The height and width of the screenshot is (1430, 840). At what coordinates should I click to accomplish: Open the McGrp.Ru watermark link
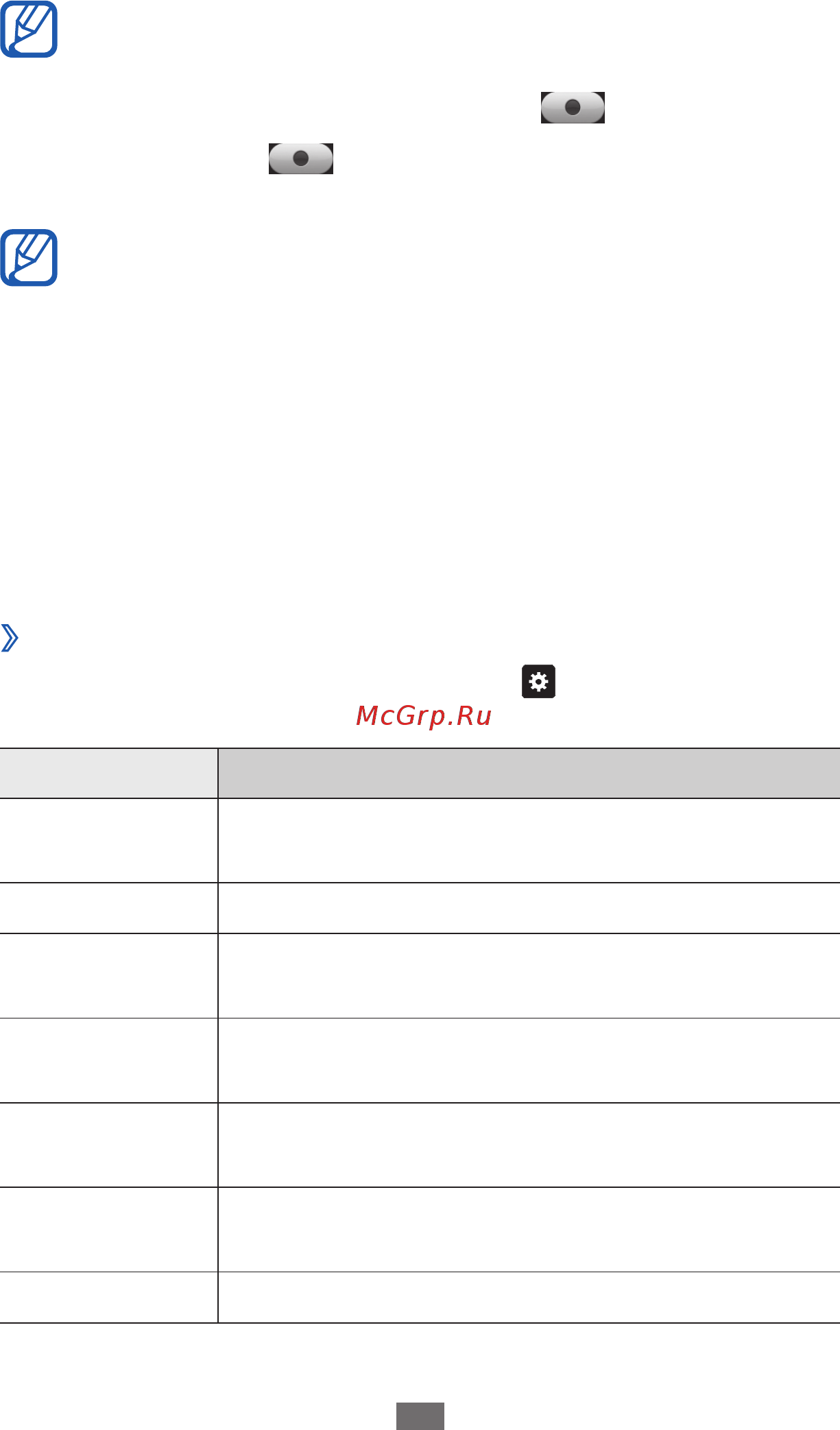pyautogui.click(x=424, y=716)
